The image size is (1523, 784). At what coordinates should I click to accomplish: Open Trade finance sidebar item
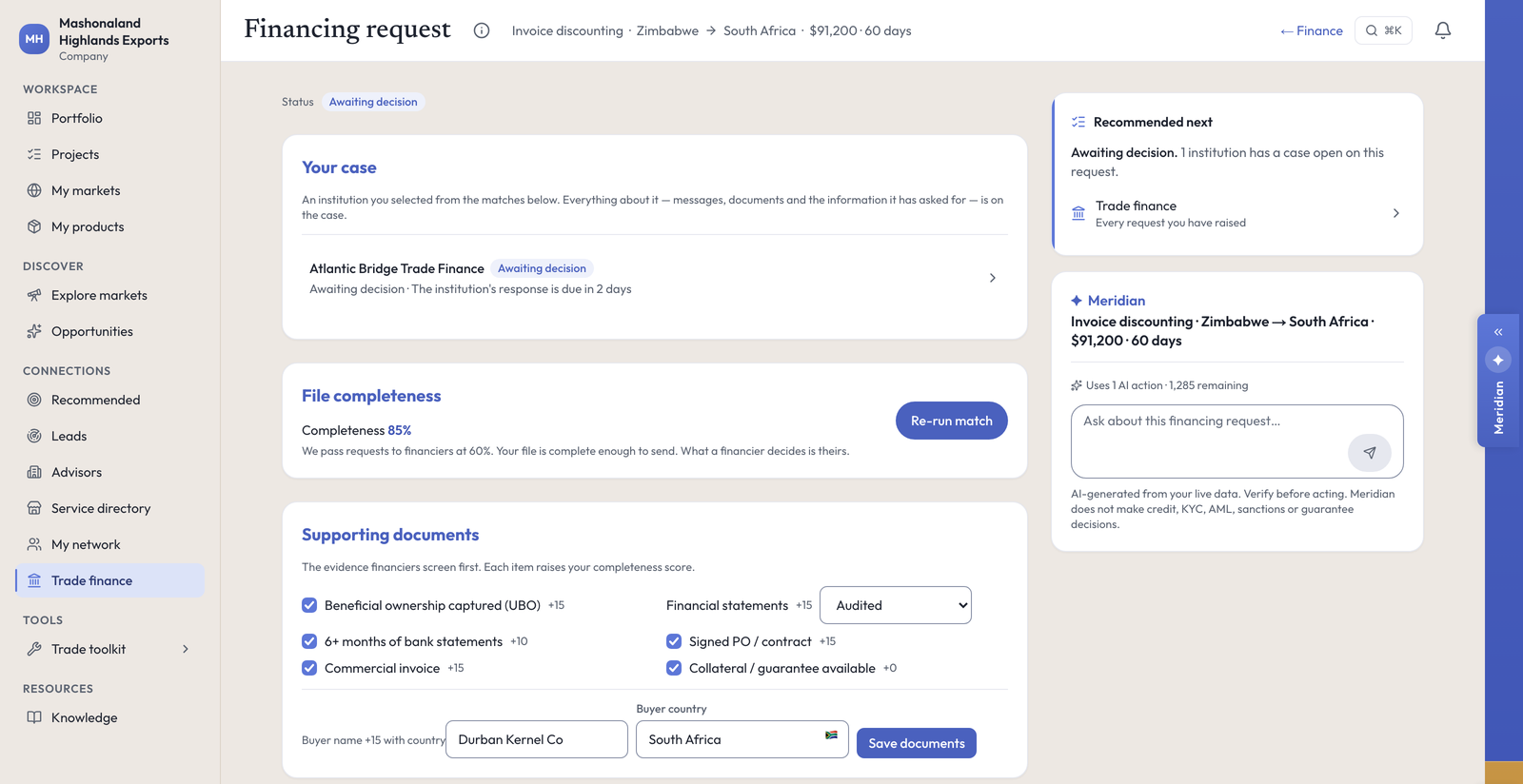110,580
